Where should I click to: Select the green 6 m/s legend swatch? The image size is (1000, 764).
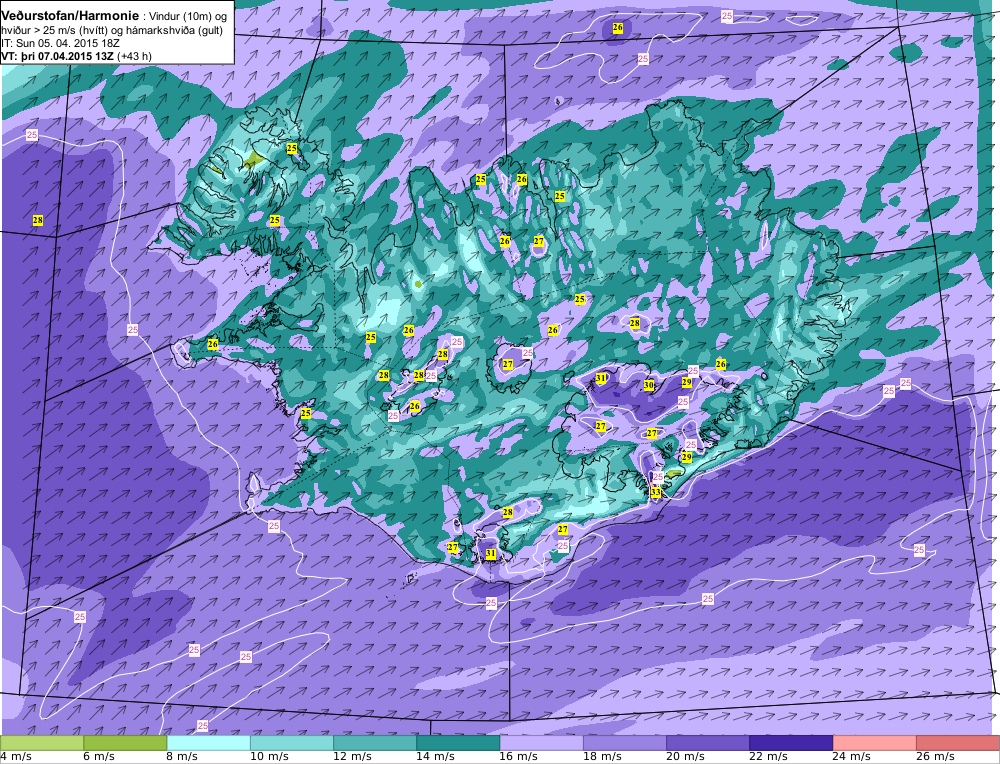pos(125,742)
